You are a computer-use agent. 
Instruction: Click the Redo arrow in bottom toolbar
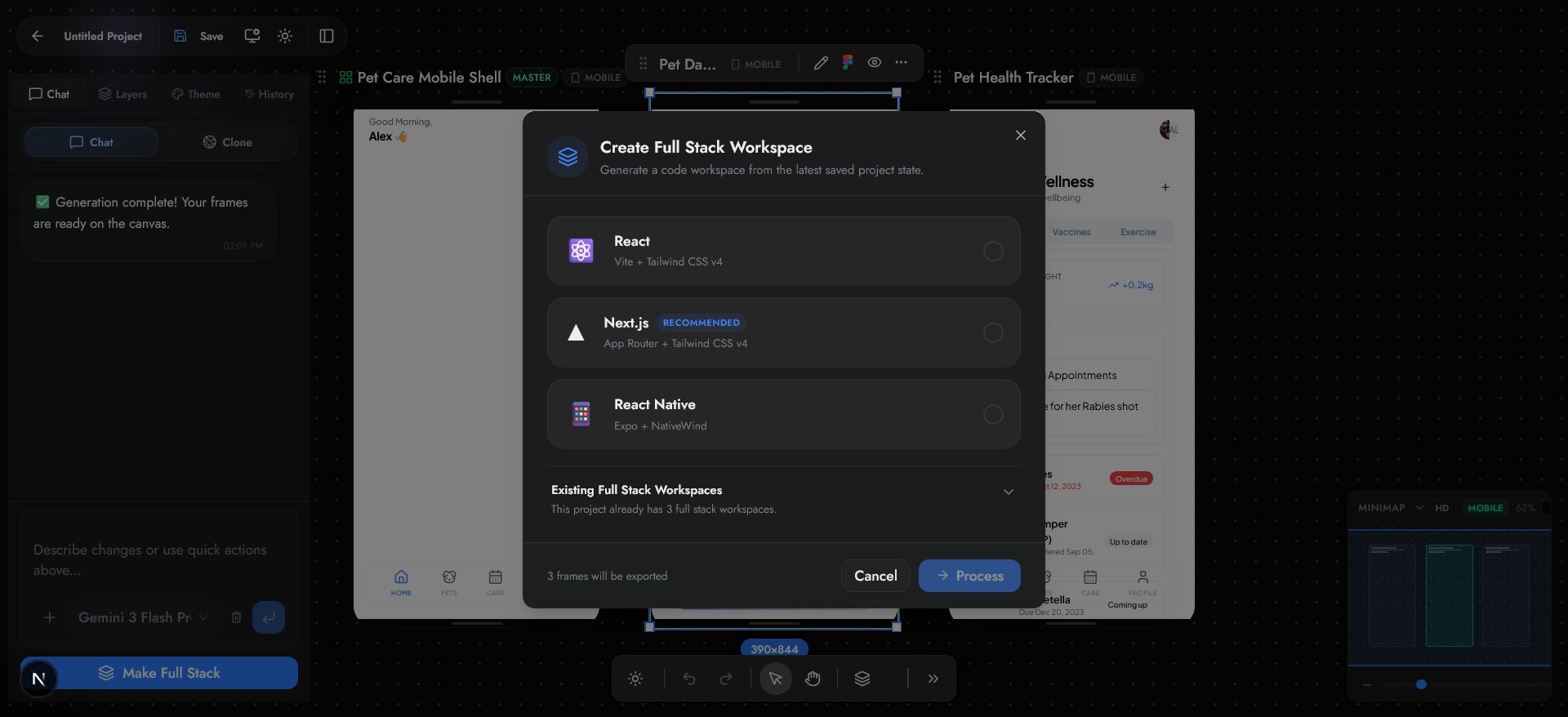pos(726,679)
